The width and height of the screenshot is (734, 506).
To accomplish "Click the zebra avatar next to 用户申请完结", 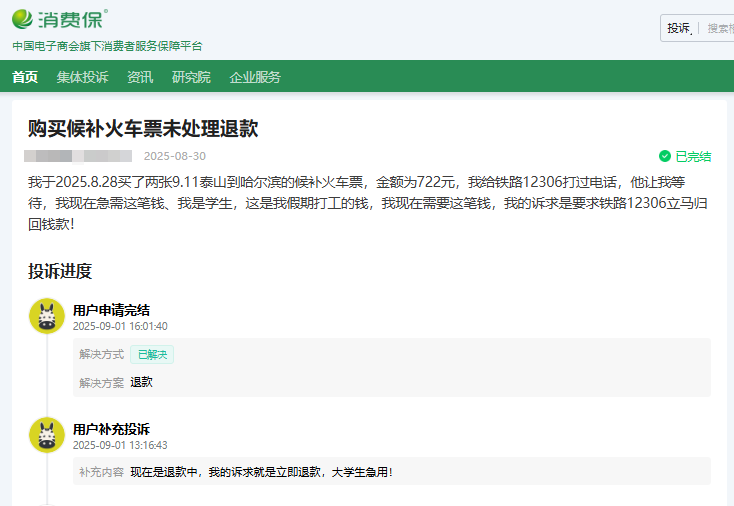I will tap(46, 316).
